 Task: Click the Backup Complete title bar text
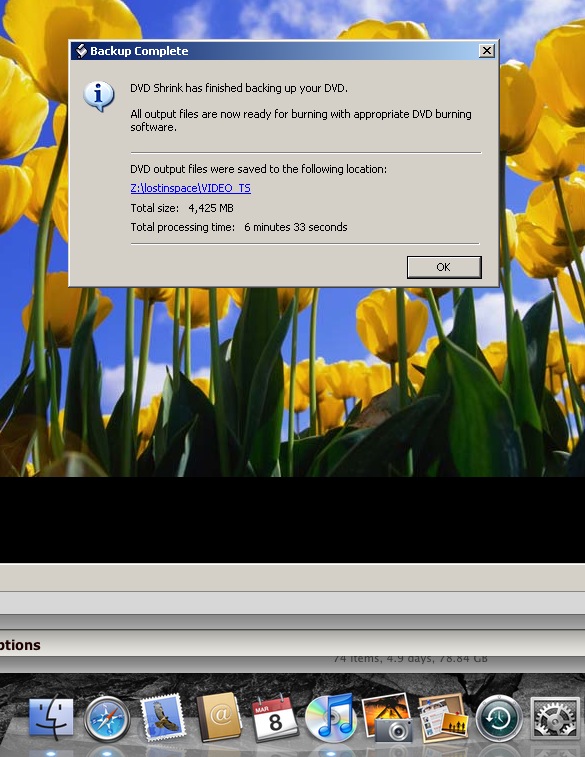[x=139, y=51]
